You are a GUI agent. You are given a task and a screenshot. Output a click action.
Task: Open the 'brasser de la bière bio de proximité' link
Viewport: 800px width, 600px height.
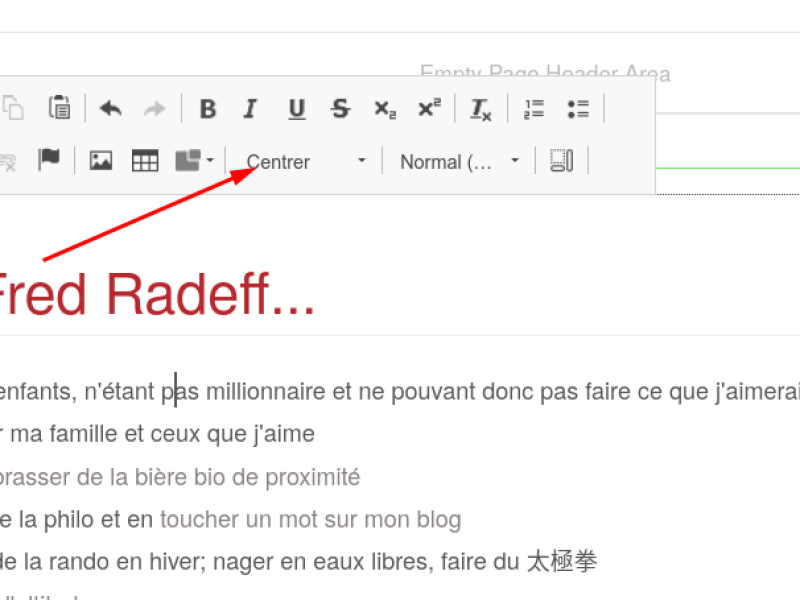coord(180,478)
